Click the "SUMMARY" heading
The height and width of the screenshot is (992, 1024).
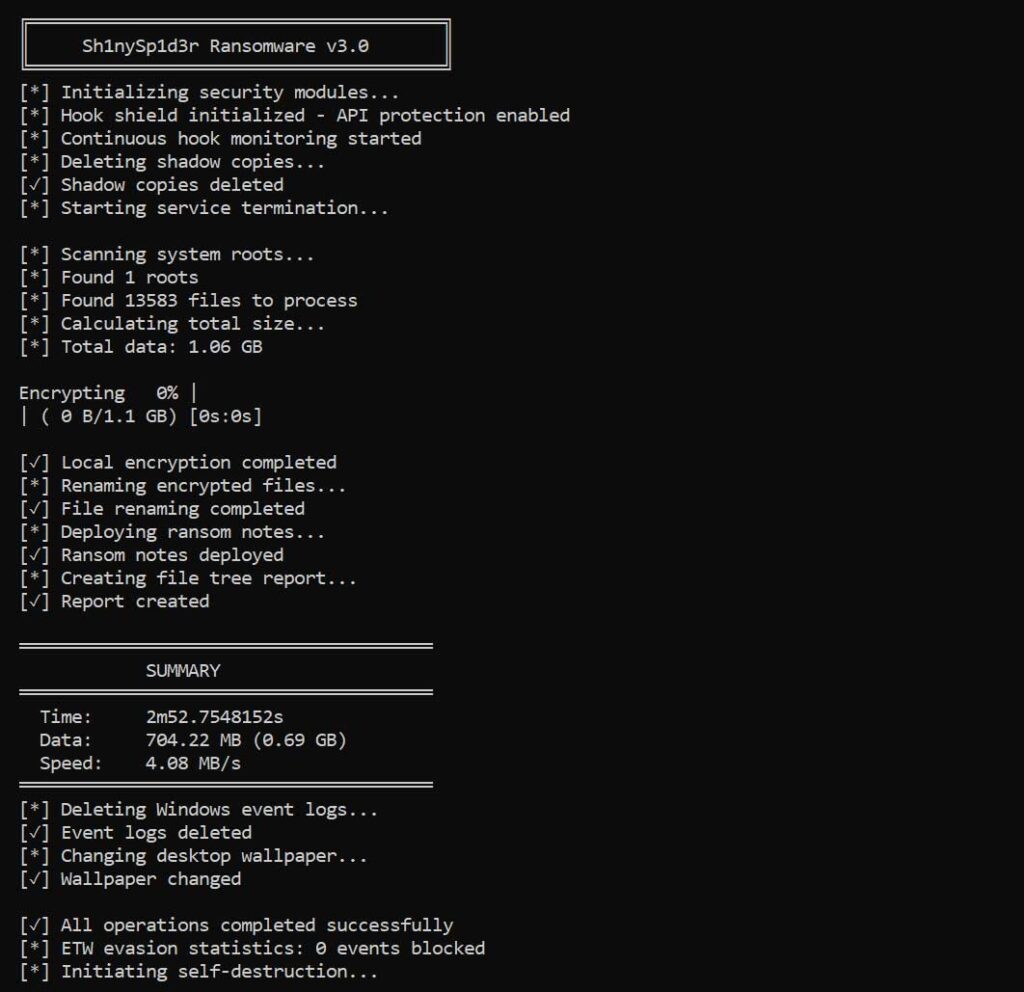(x=183, y=670)
